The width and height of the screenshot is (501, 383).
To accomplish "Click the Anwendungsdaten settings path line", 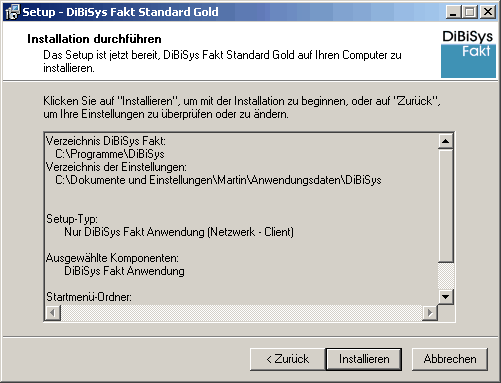I will pyautogui.click(x=218, y=180).
